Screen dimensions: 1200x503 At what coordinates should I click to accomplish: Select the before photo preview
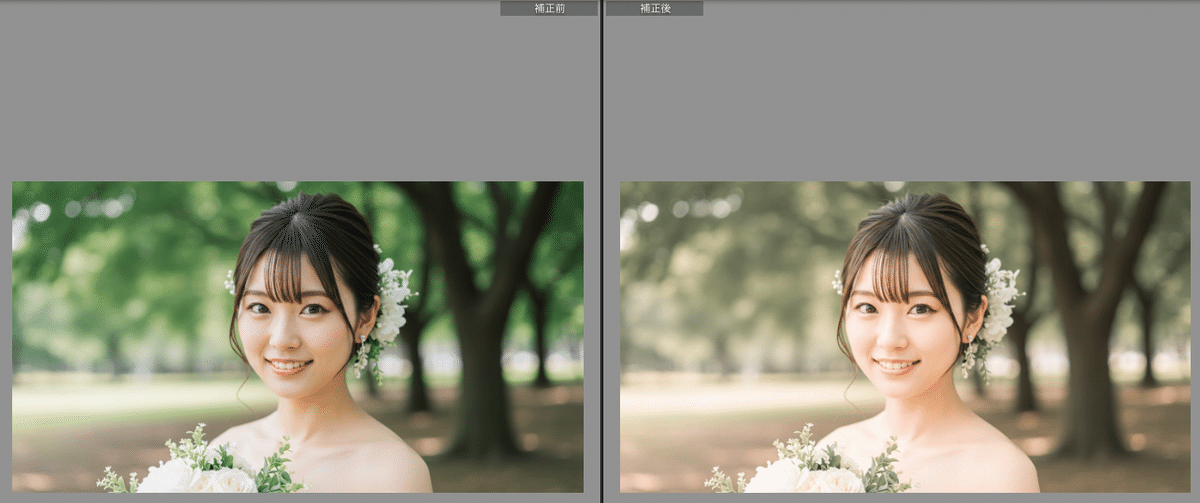point(297,336)
